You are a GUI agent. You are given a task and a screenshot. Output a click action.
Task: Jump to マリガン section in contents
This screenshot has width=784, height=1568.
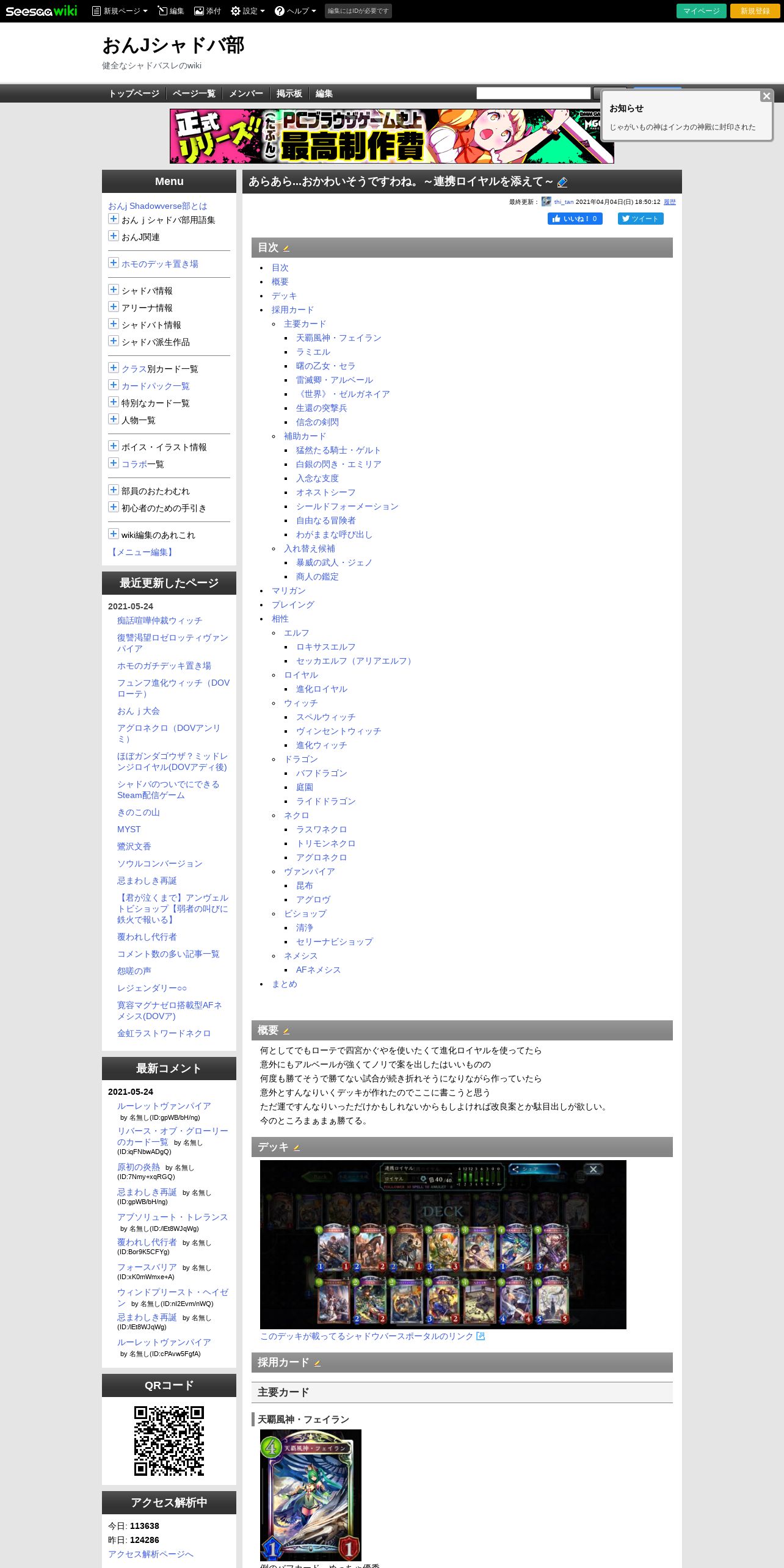pos(288,590)
